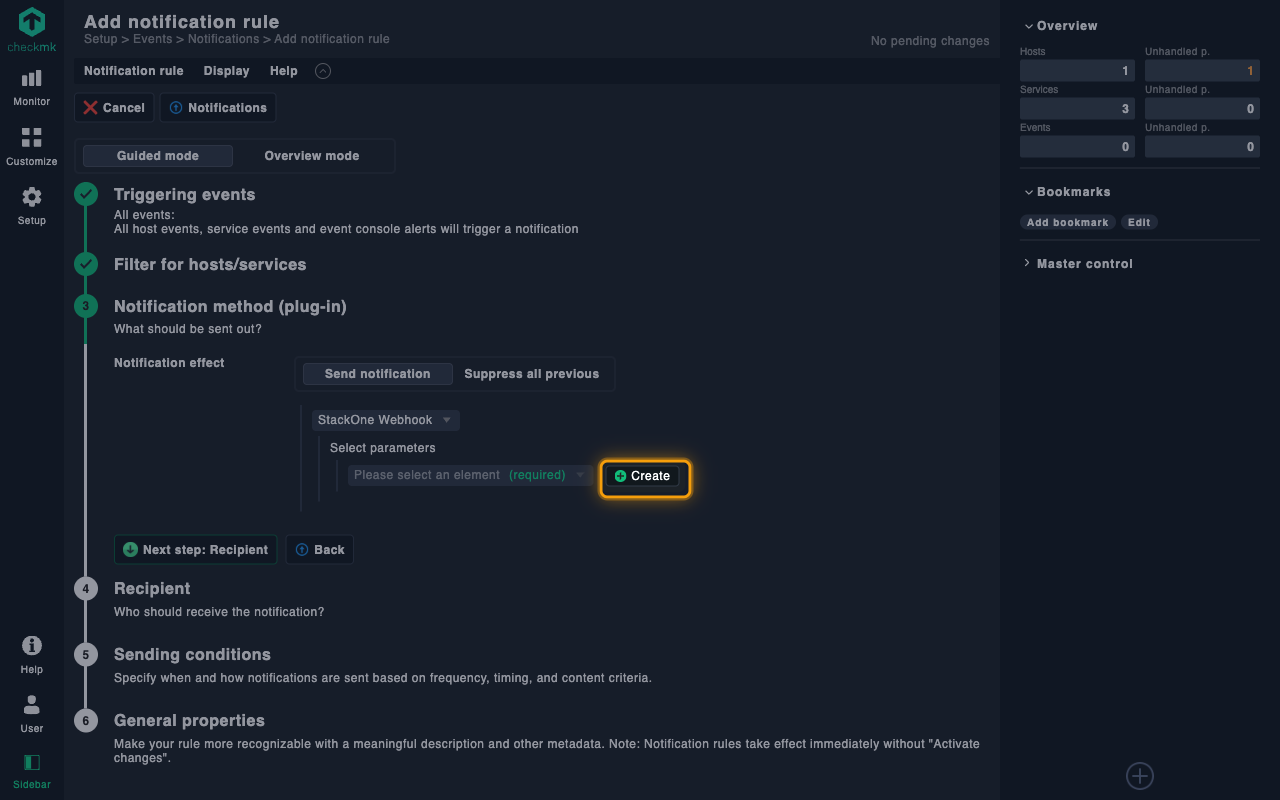Image resolution: width=1280 pixels, height=800 pixels.
Task: Click the Add bookmark button
Action: pyautogui.click(x=1068, y=222)
